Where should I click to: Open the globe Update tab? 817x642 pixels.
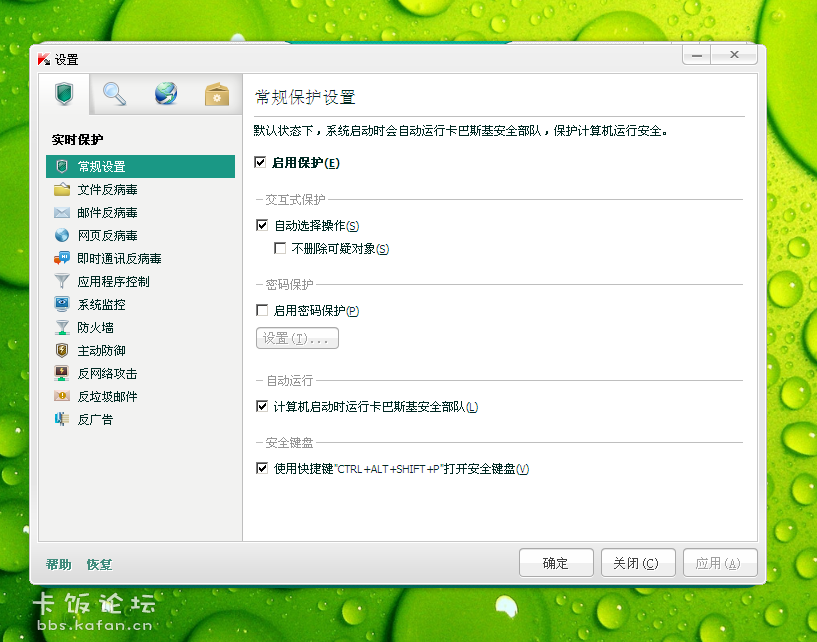[x=166, y=94]
